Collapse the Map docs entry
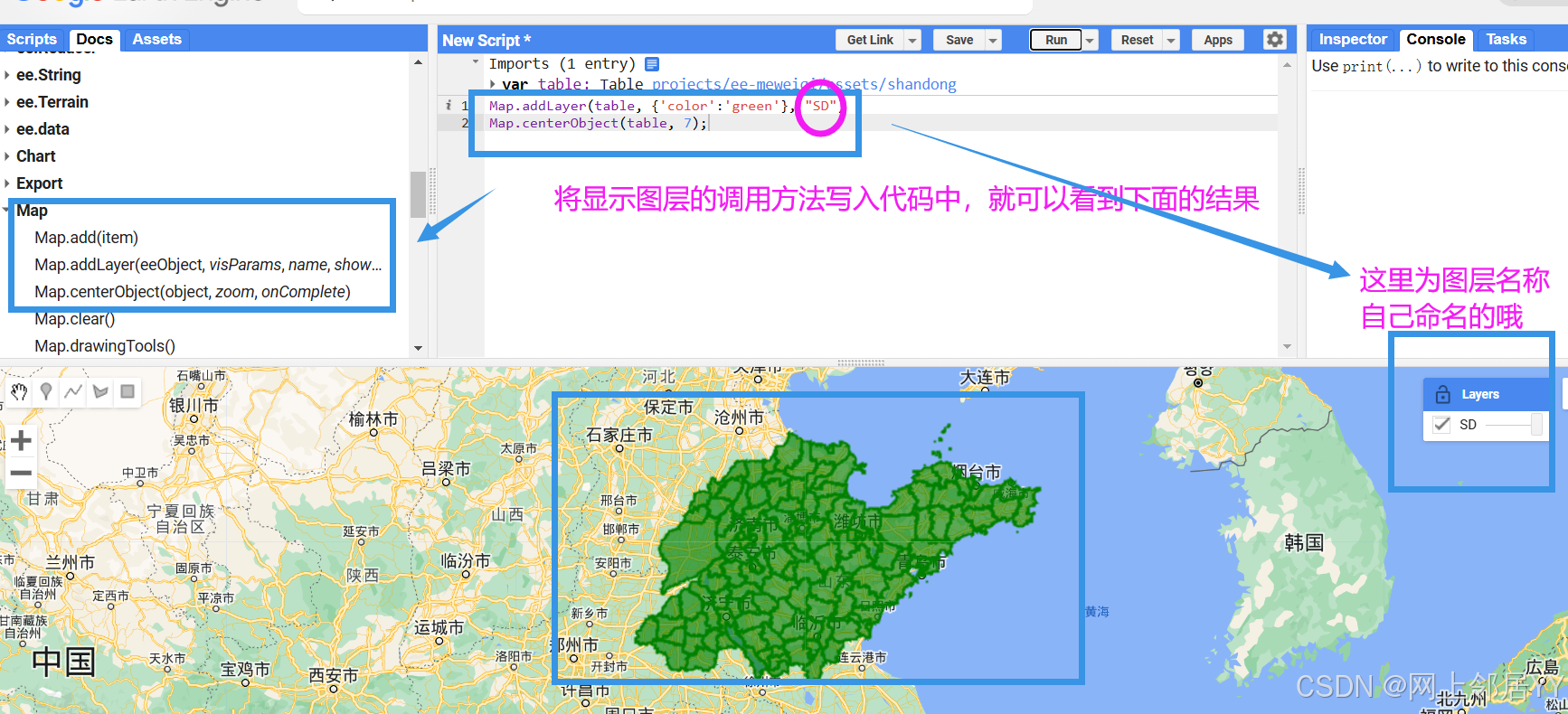This screenshot has width=1568, height=714. tap(7, 211)
